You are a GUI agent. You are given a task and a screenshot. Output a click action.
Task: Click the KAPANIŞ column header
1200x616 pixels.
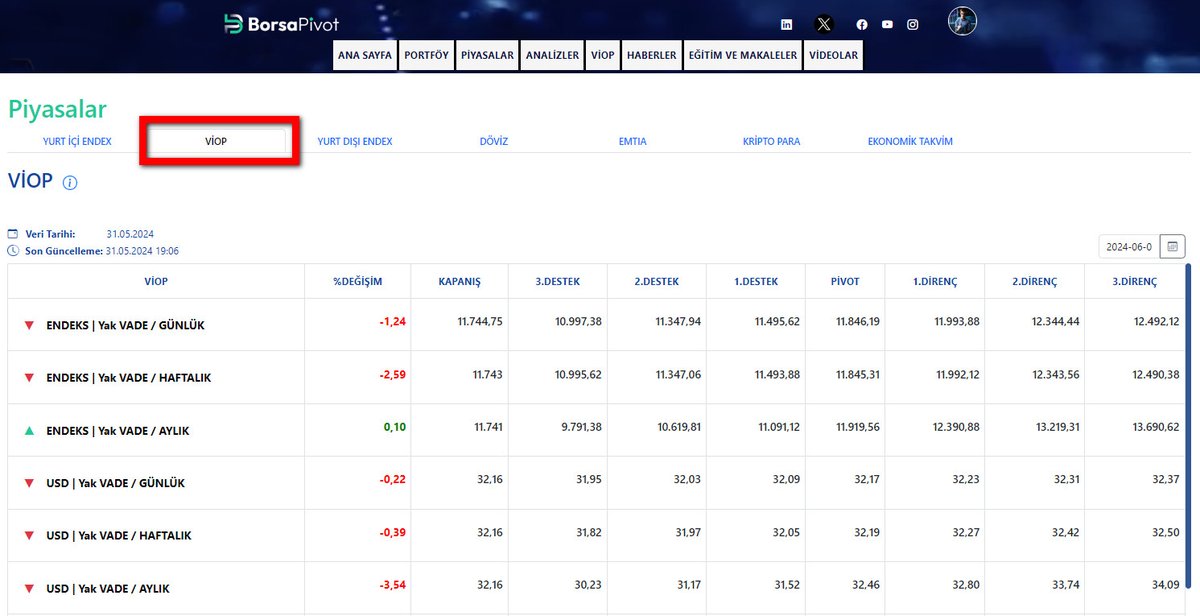(x=459, y=282)
